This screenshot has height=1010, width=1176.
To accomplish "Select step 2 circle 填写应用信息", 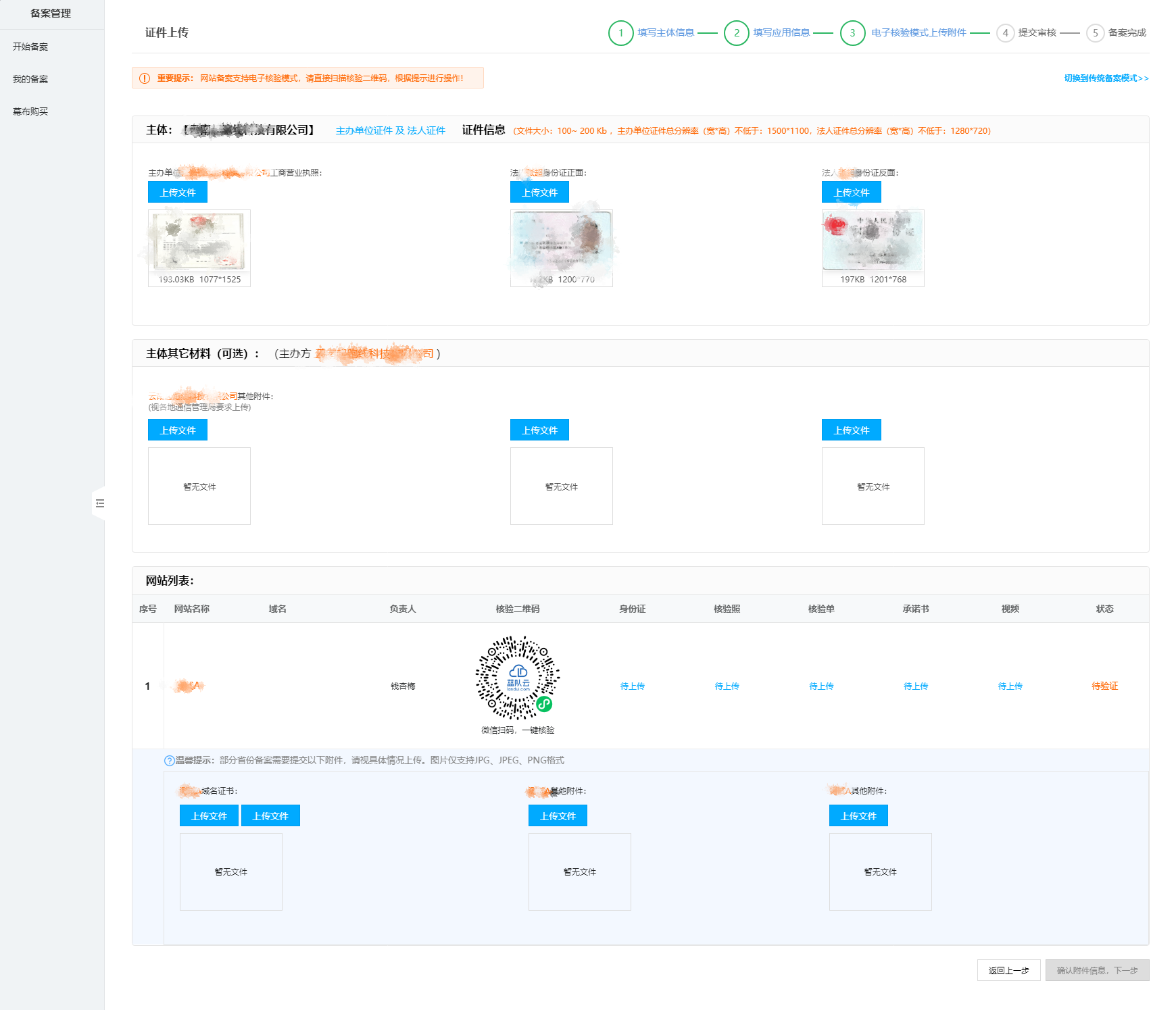I will (x=737, y=33).
